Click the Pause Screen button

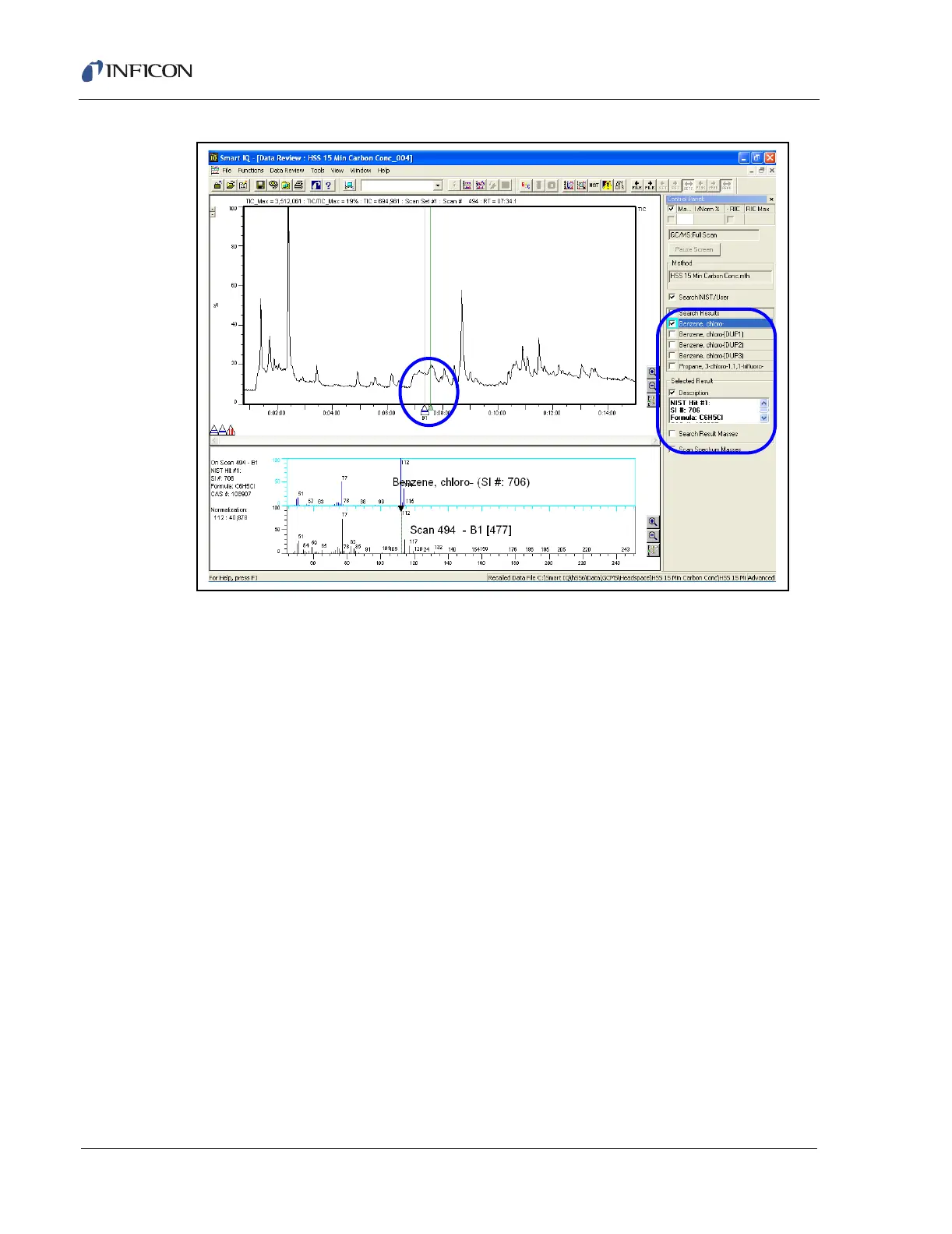(x=694, y=249)
